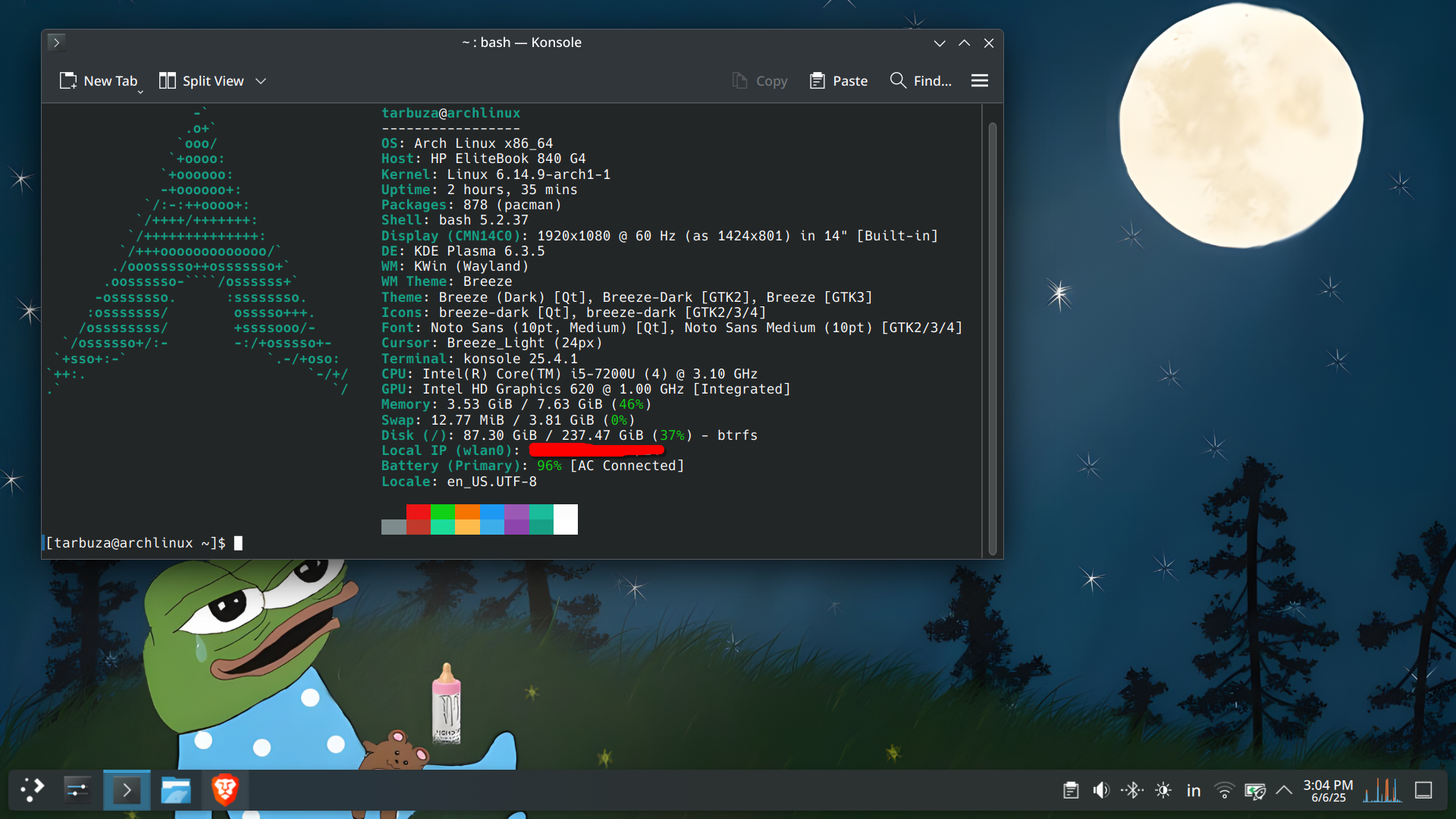Click the red color block in fastfetch palette

418,512
